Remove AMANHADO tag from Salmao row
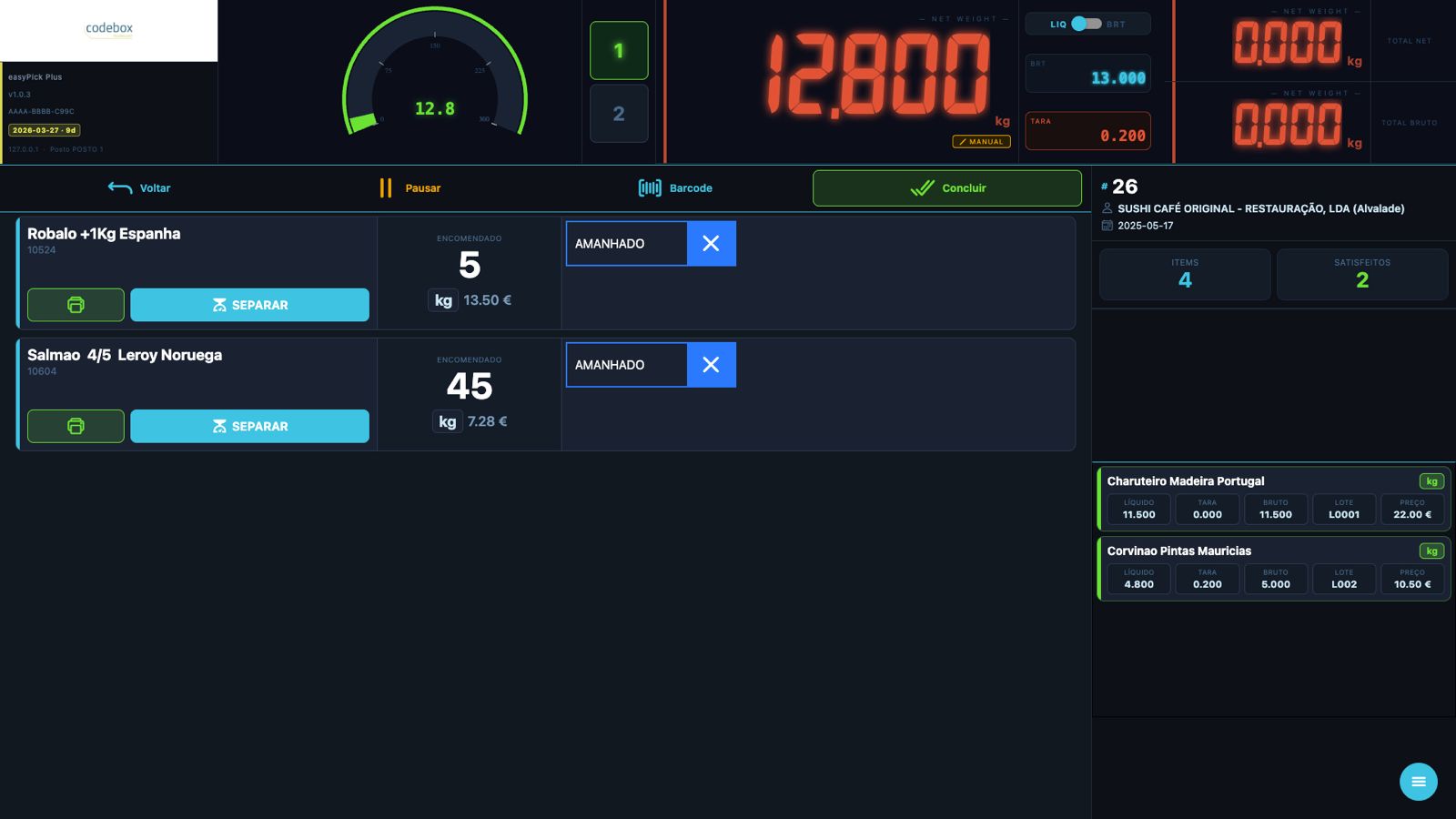 [x=711, y=365]
